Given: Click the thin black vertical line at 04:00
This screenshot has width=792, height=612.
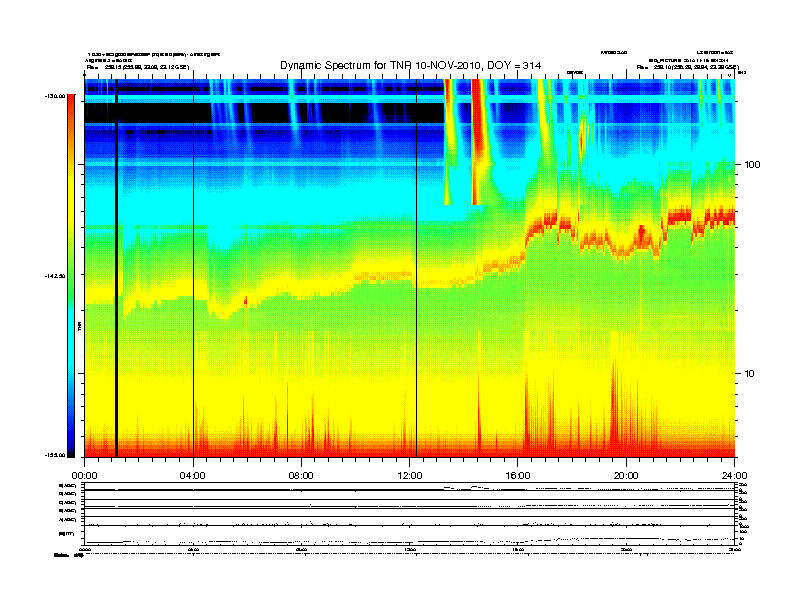Looking at the screenshot, I should click(193, 268).
